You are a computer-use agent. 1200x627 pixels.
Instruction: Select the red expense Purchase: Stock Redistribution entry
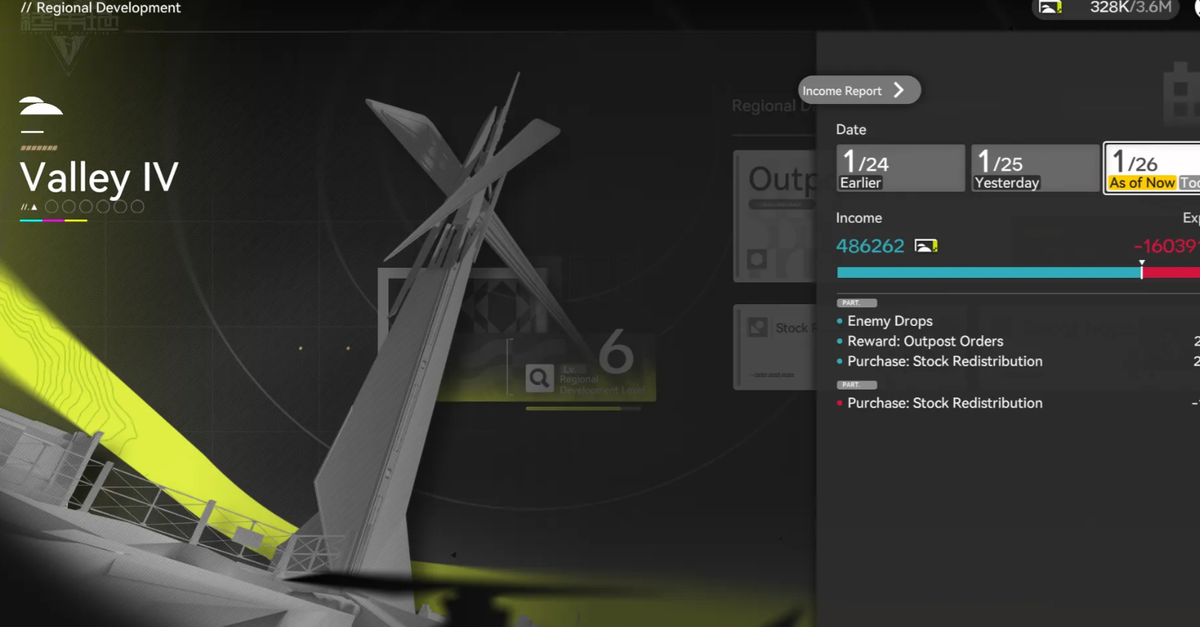pos(944,403)
